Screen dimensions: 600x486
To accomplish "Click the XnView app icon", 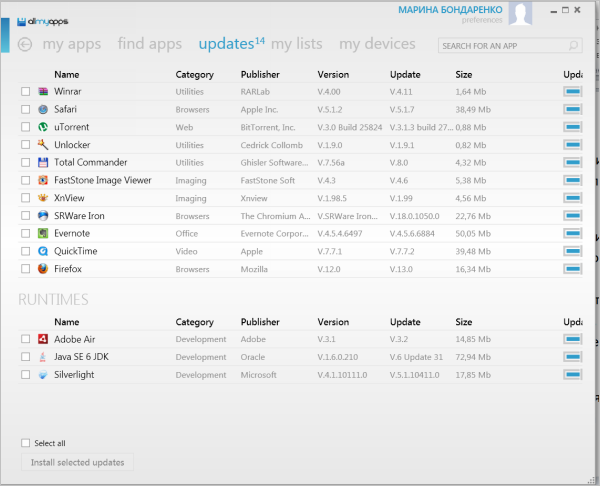I will 43,198.
